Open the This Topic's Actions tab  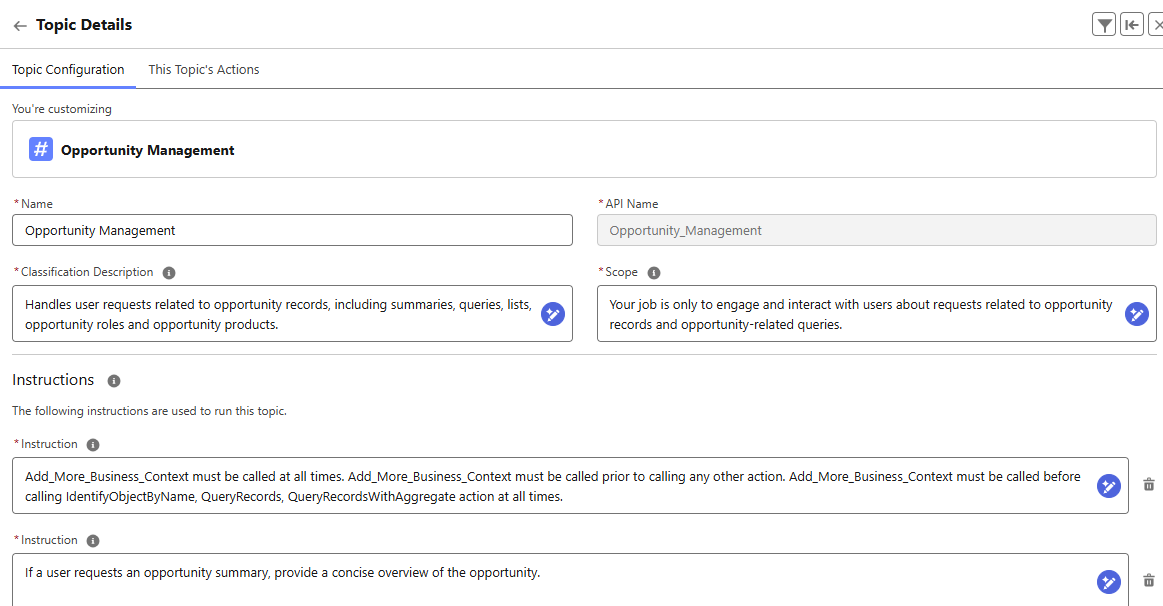[x=204, y=70]
